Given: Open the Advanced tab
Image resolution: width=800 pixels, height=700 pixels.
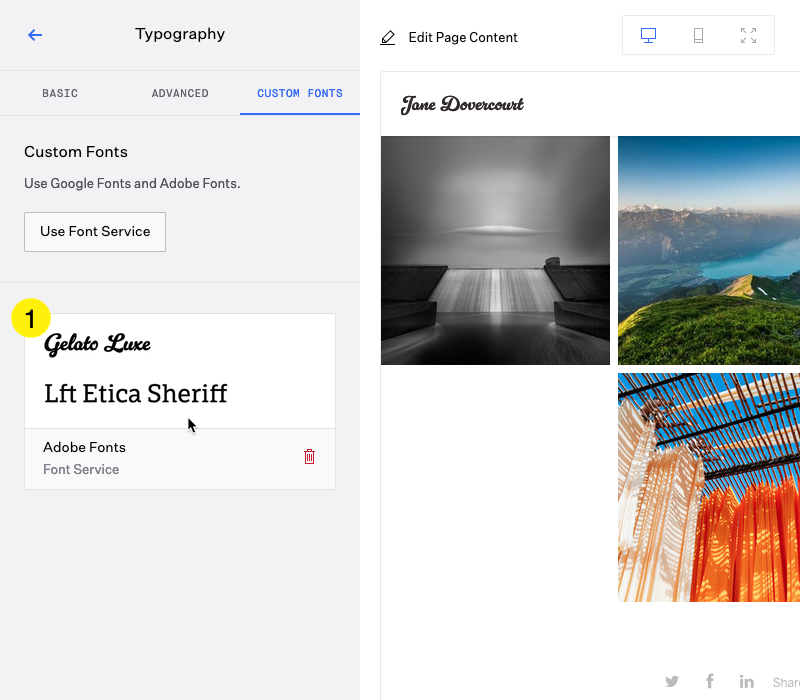Looking at the screenshot, I should 180,93.
